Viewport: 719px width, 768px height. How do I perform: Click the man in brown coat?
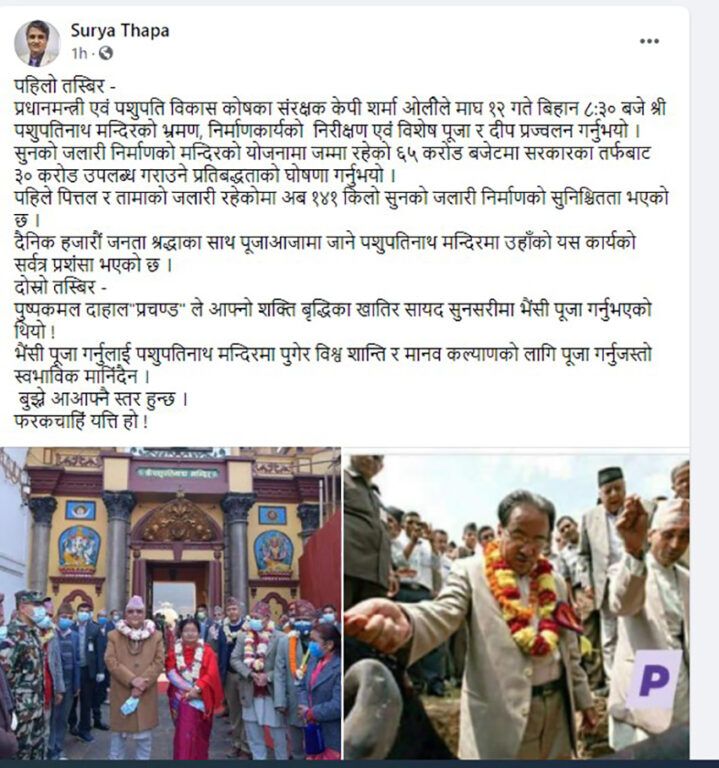(134, 678)
